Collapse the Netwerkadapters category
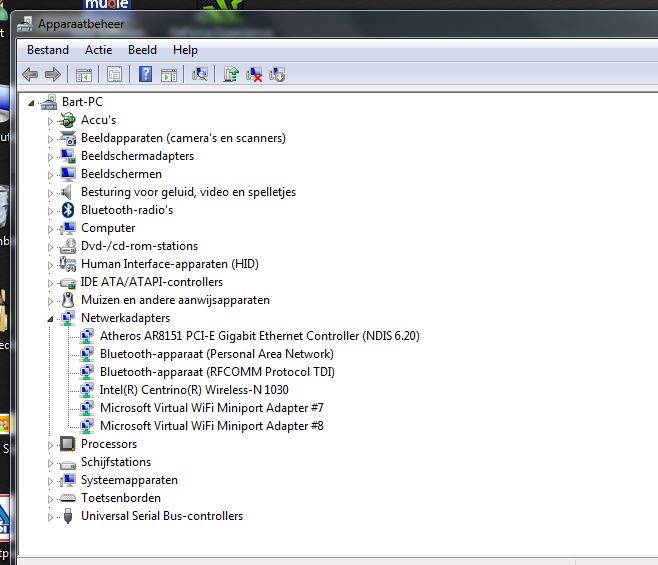The image size is (658, 565). click(50, 319)
